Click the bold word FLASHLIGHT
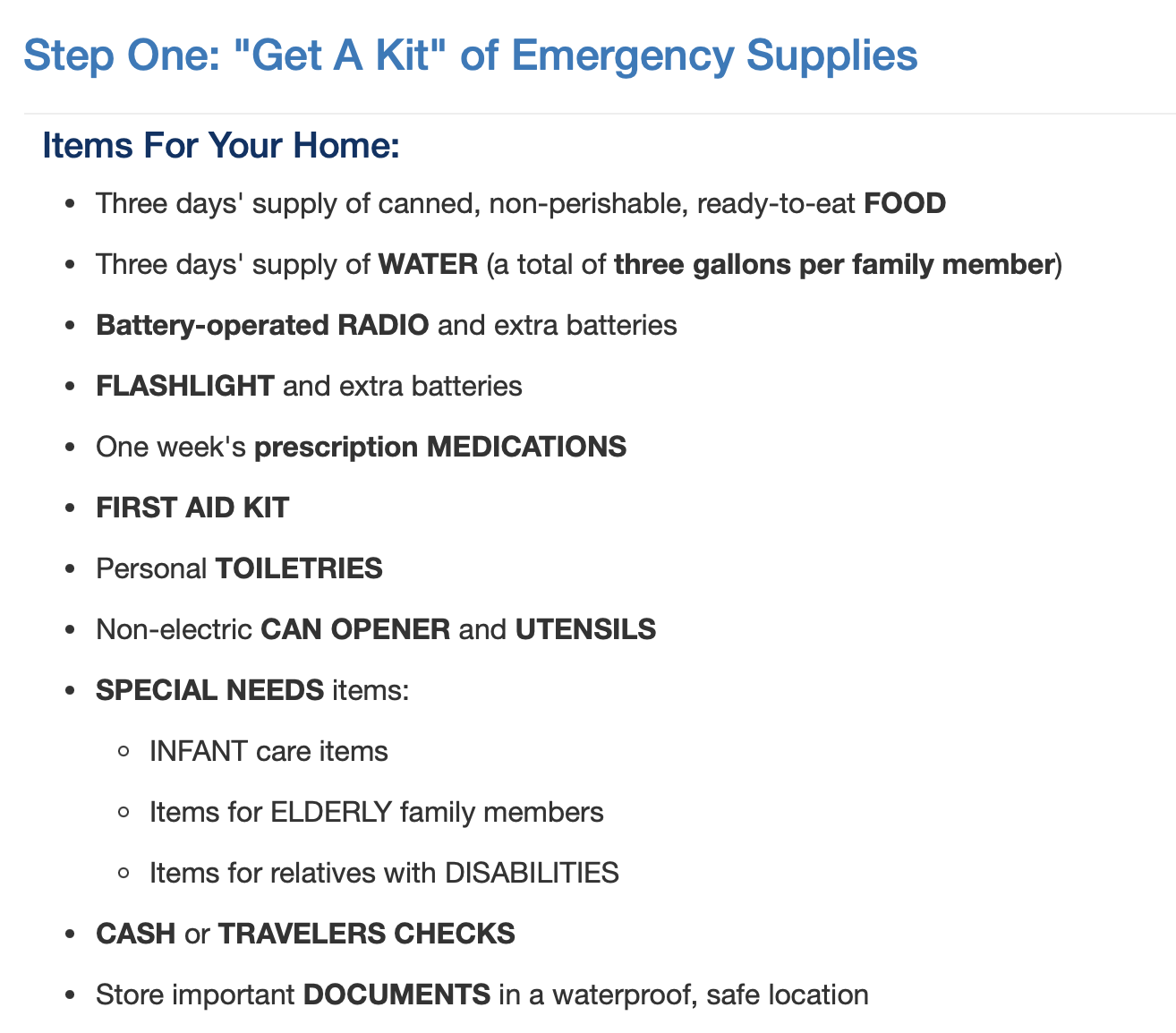The image size is (1176, 1033). pyautogui.click(x=184, y=386)
